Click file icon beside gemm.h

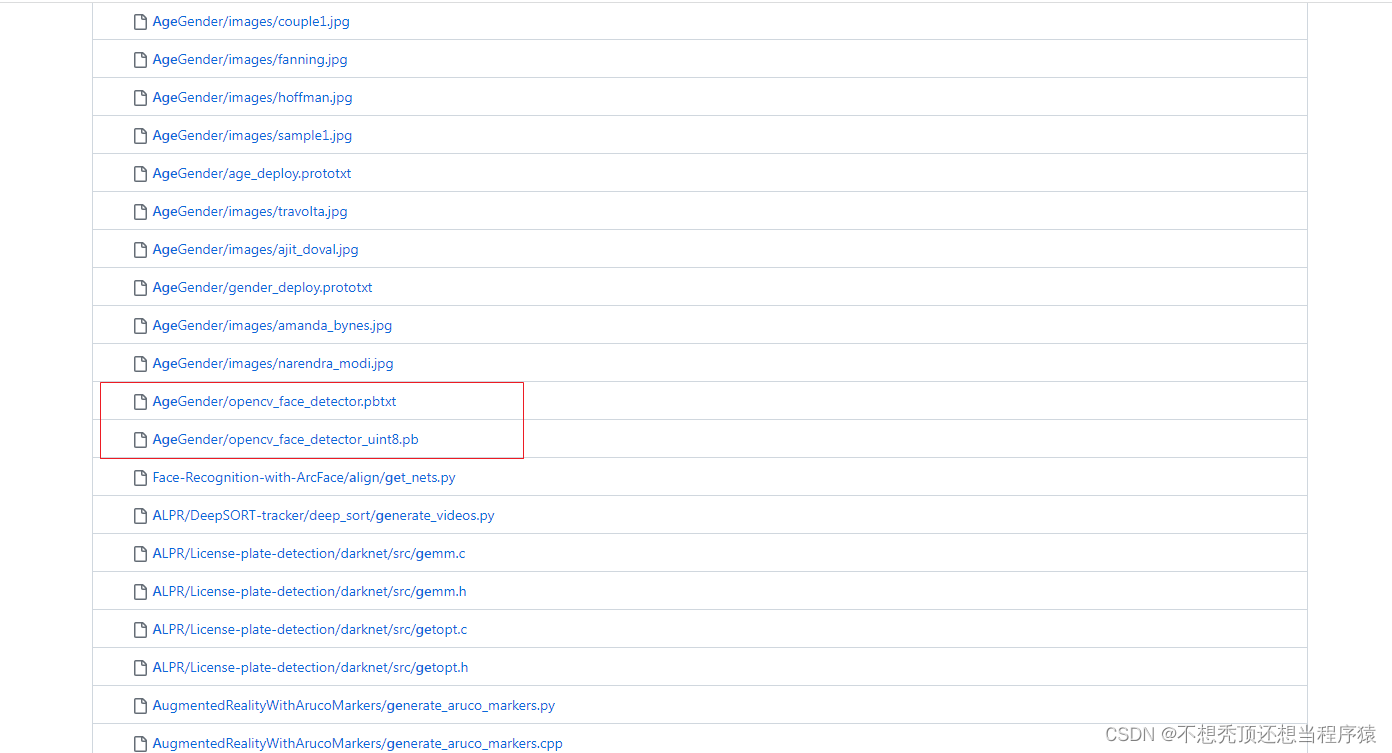(141, 591)
